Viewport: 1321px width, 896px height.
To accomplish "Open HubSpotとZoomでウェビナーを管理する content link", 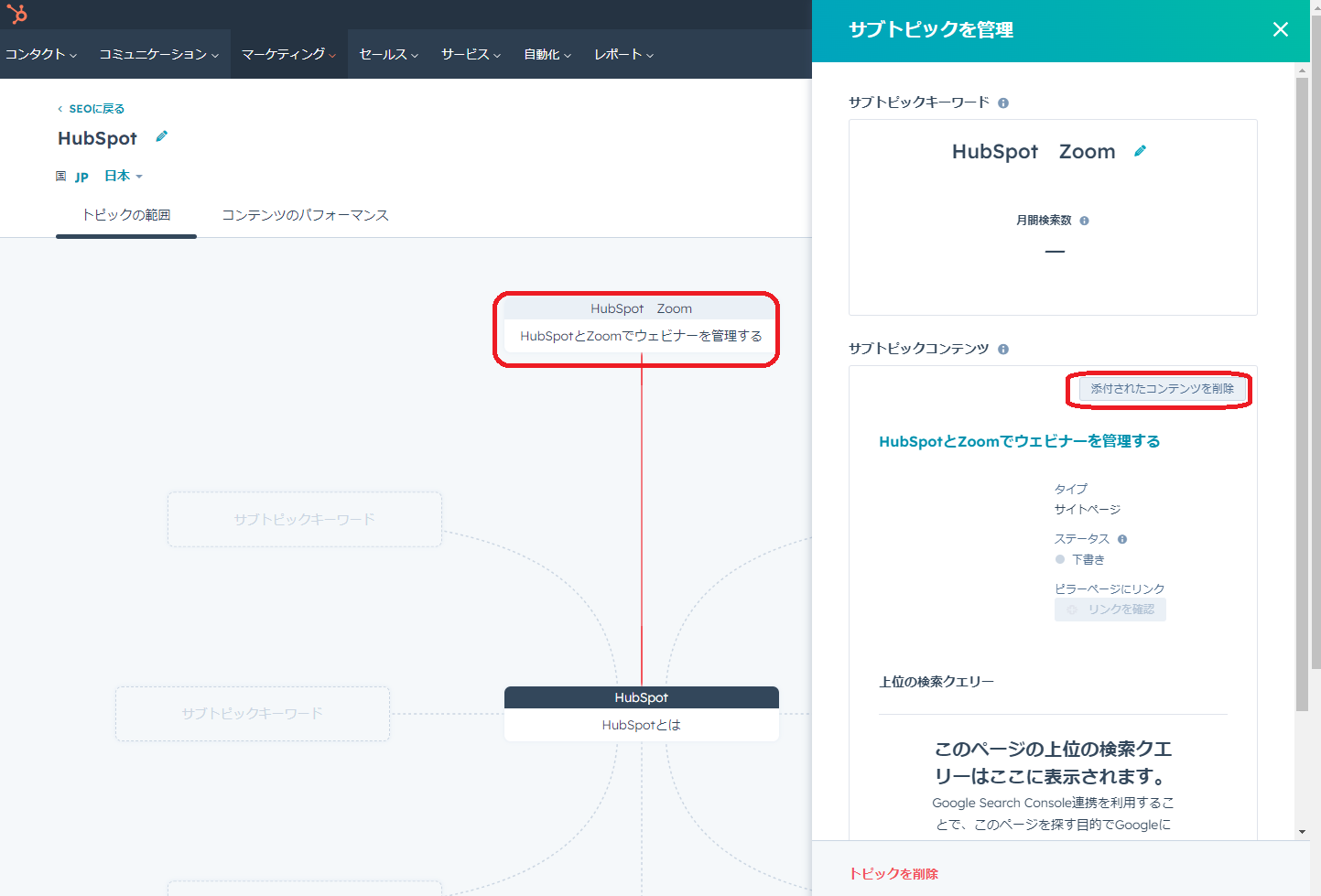I will click(1020, 441).
